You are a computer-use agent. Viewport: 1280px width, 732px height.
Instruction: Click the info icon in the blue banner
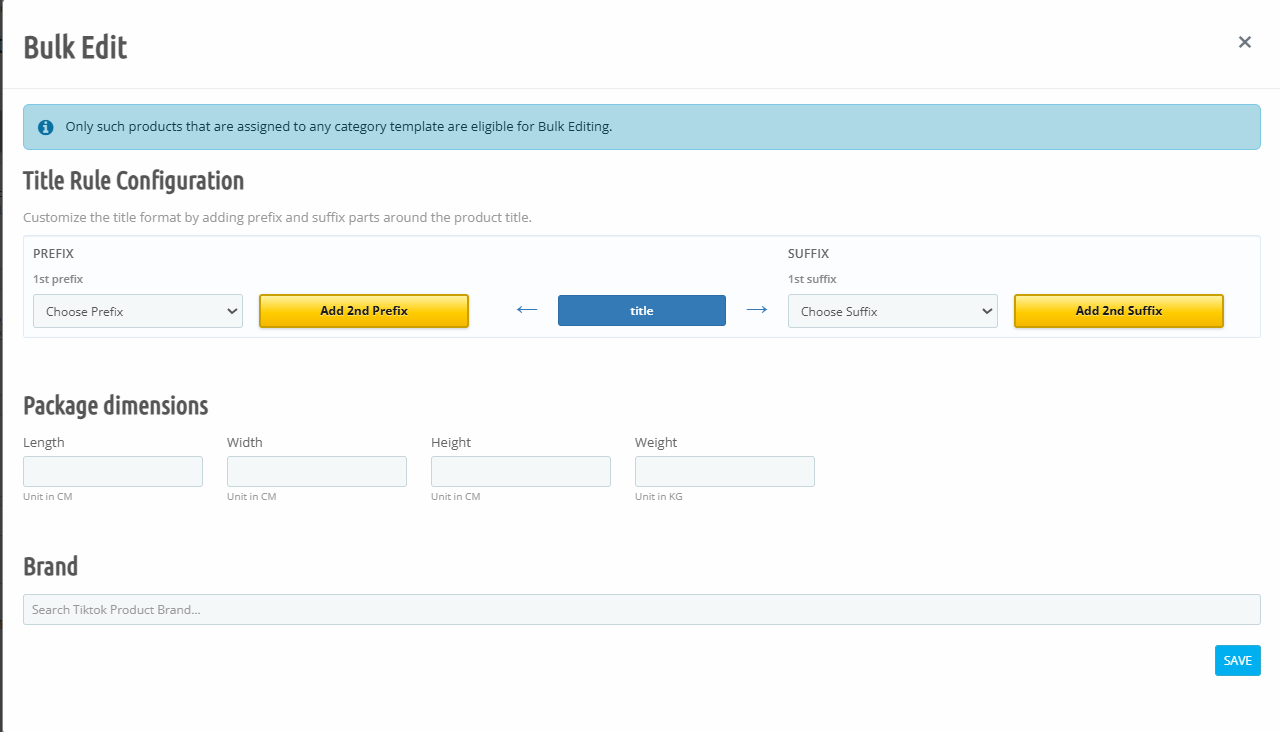pyautogui.click(x=45, y=128)
